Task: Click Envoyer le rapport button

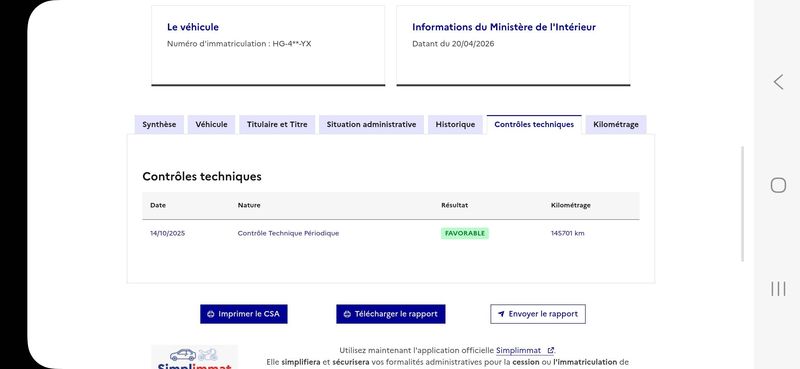Action: (538, 314)
